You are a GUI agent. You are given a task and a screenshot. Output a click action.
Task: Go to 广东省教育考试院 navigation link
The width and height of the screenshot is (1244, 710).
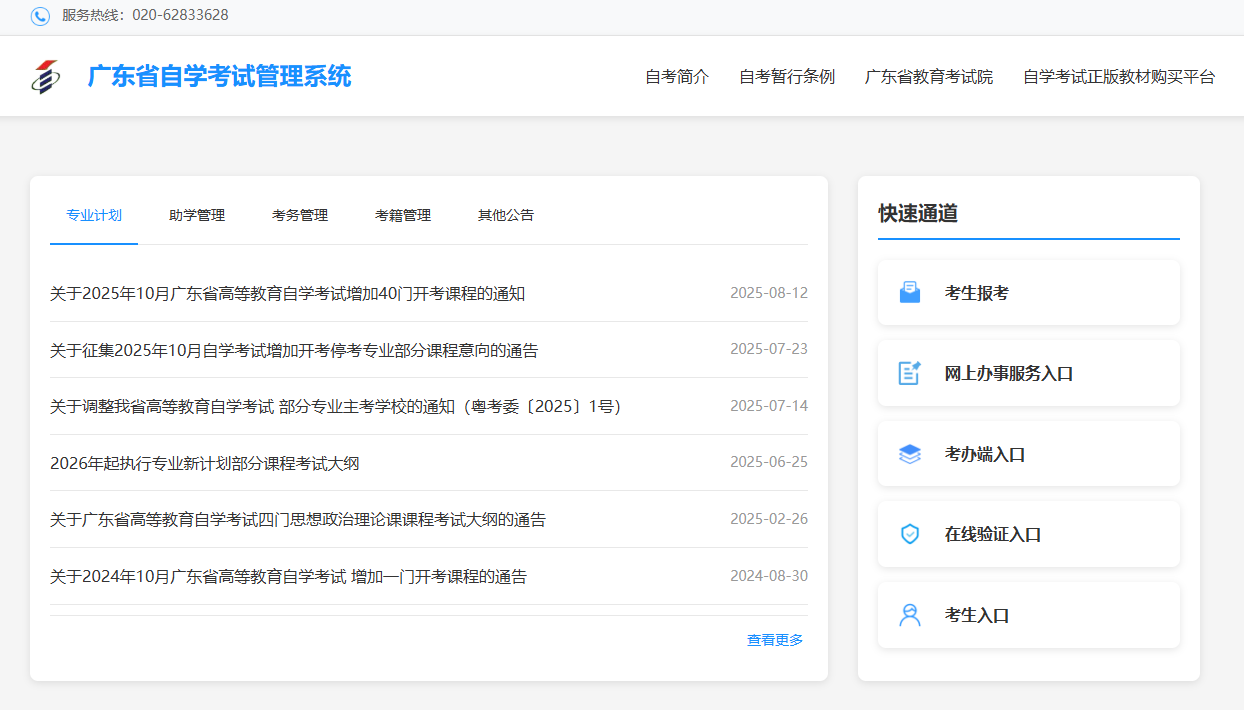929,77
